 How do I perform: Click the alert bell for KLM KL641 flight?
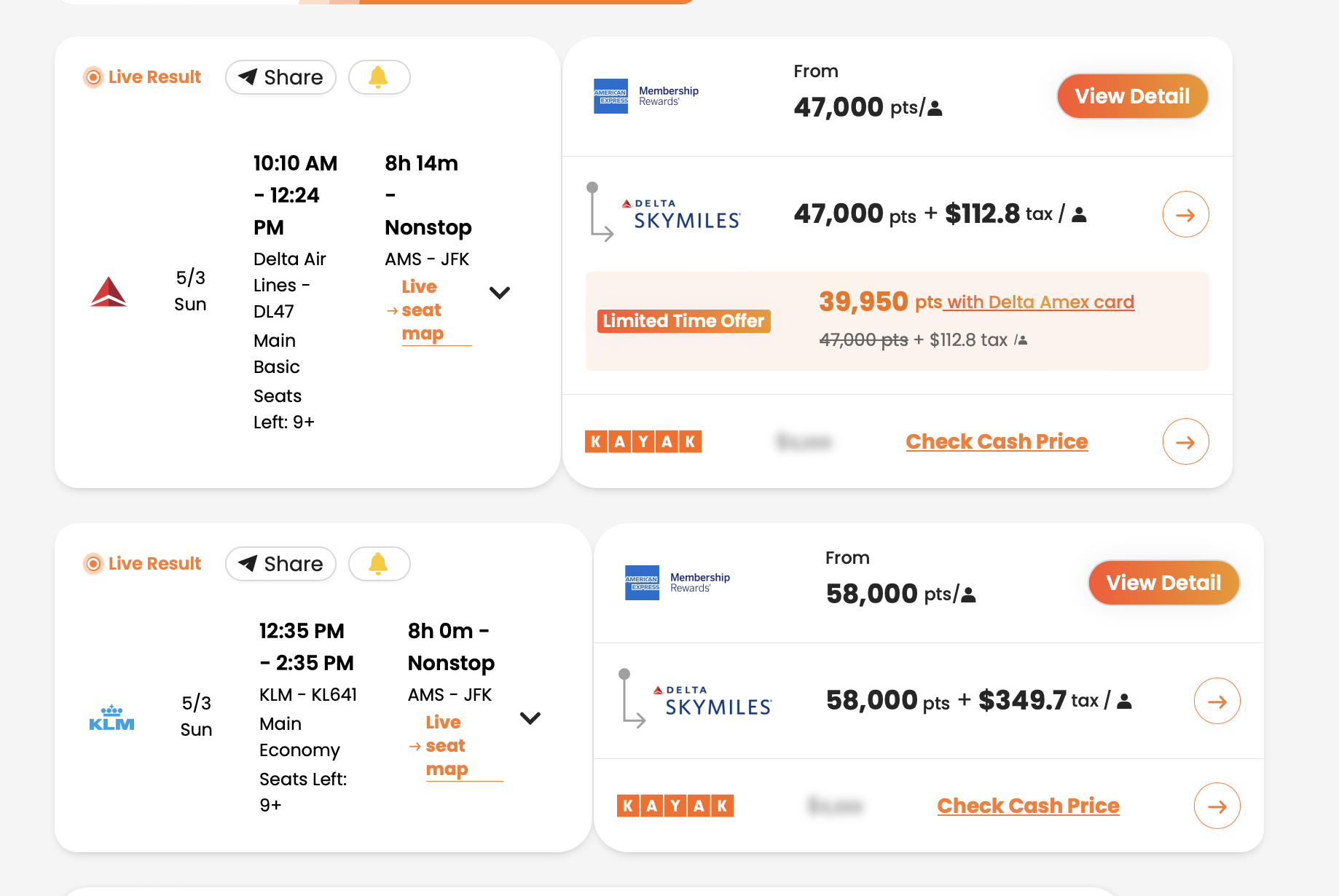pos(379,564)
